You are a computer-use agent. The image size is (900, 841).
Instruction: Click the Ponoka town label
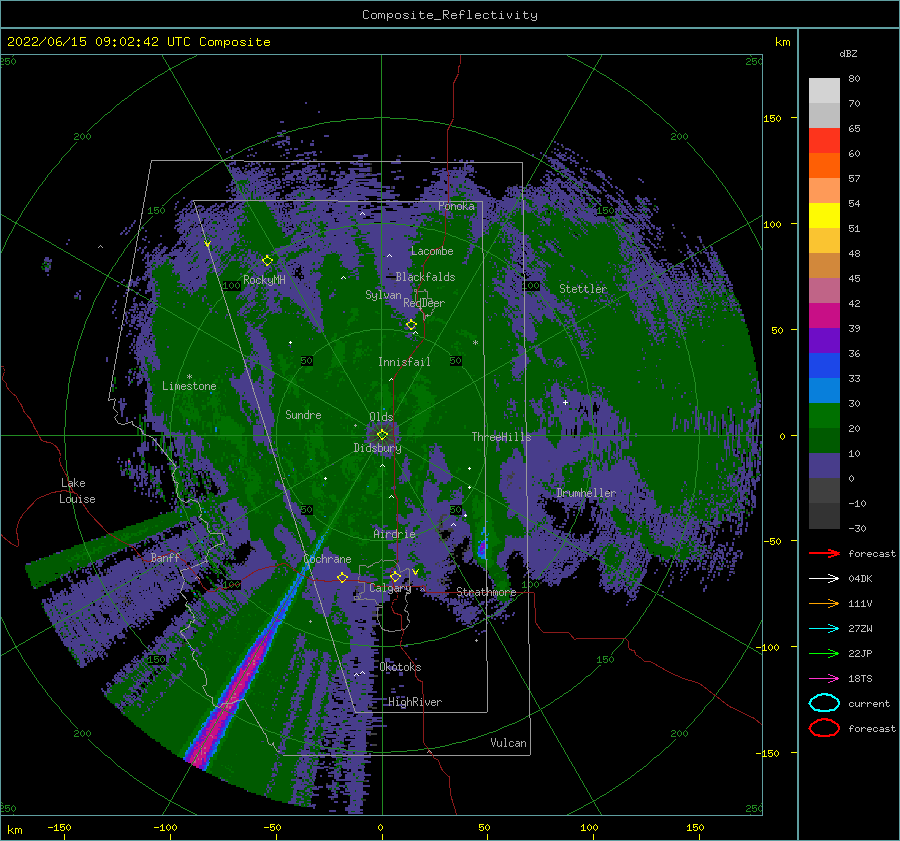pyautogui.click(x=456, y=206)
